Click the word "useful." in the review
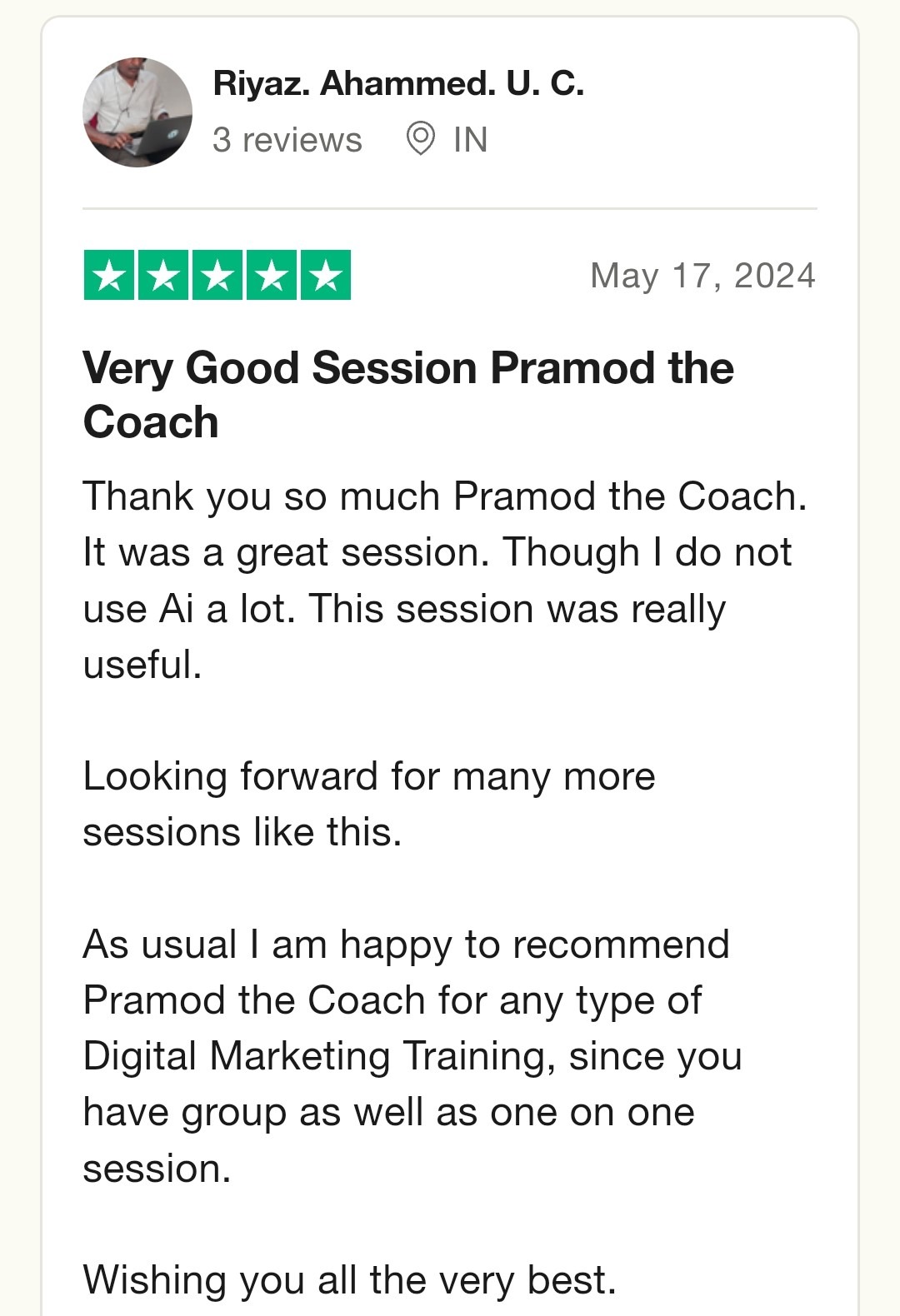The height and width of the screenshot is (1316, 900). coord(142,665)
